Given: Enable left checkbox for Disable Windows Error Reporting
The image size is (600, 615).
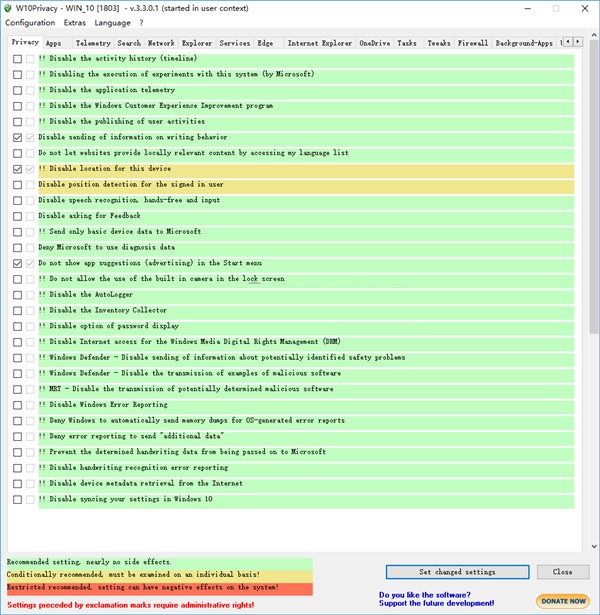Looking at the screenshot, I should [17, 405].
